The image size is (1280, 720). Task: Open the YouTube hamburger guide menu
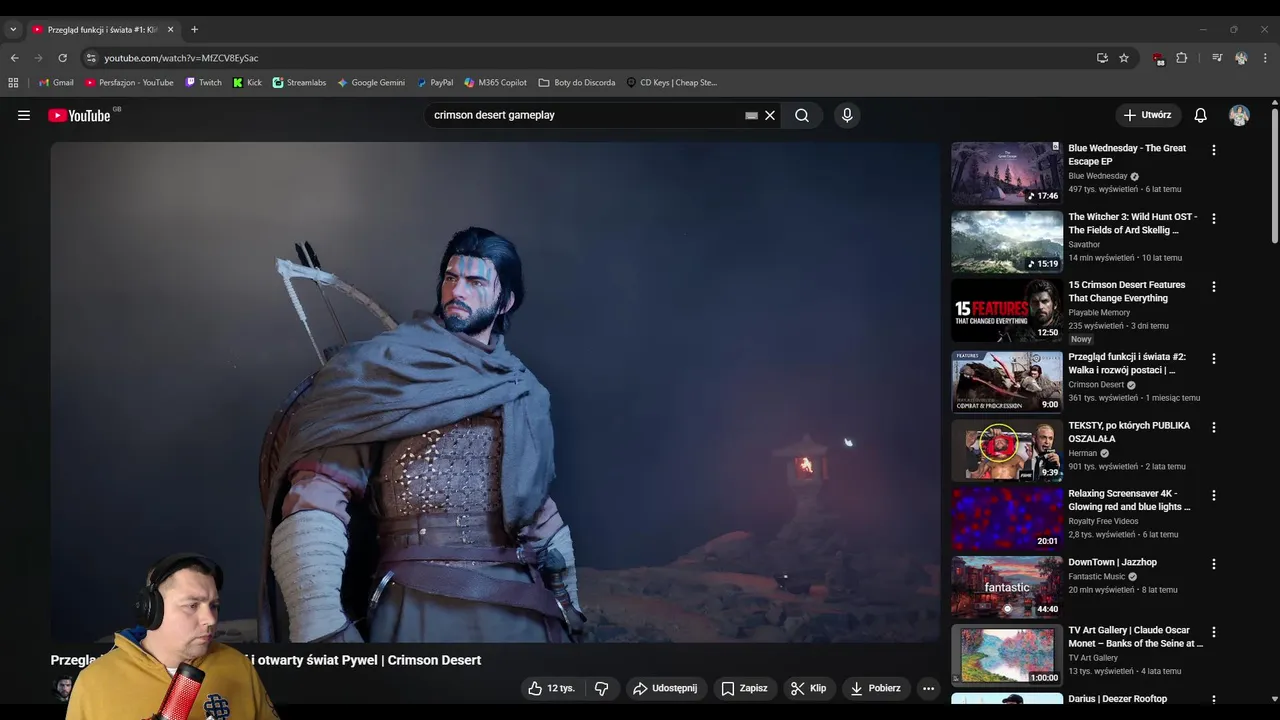24,115
